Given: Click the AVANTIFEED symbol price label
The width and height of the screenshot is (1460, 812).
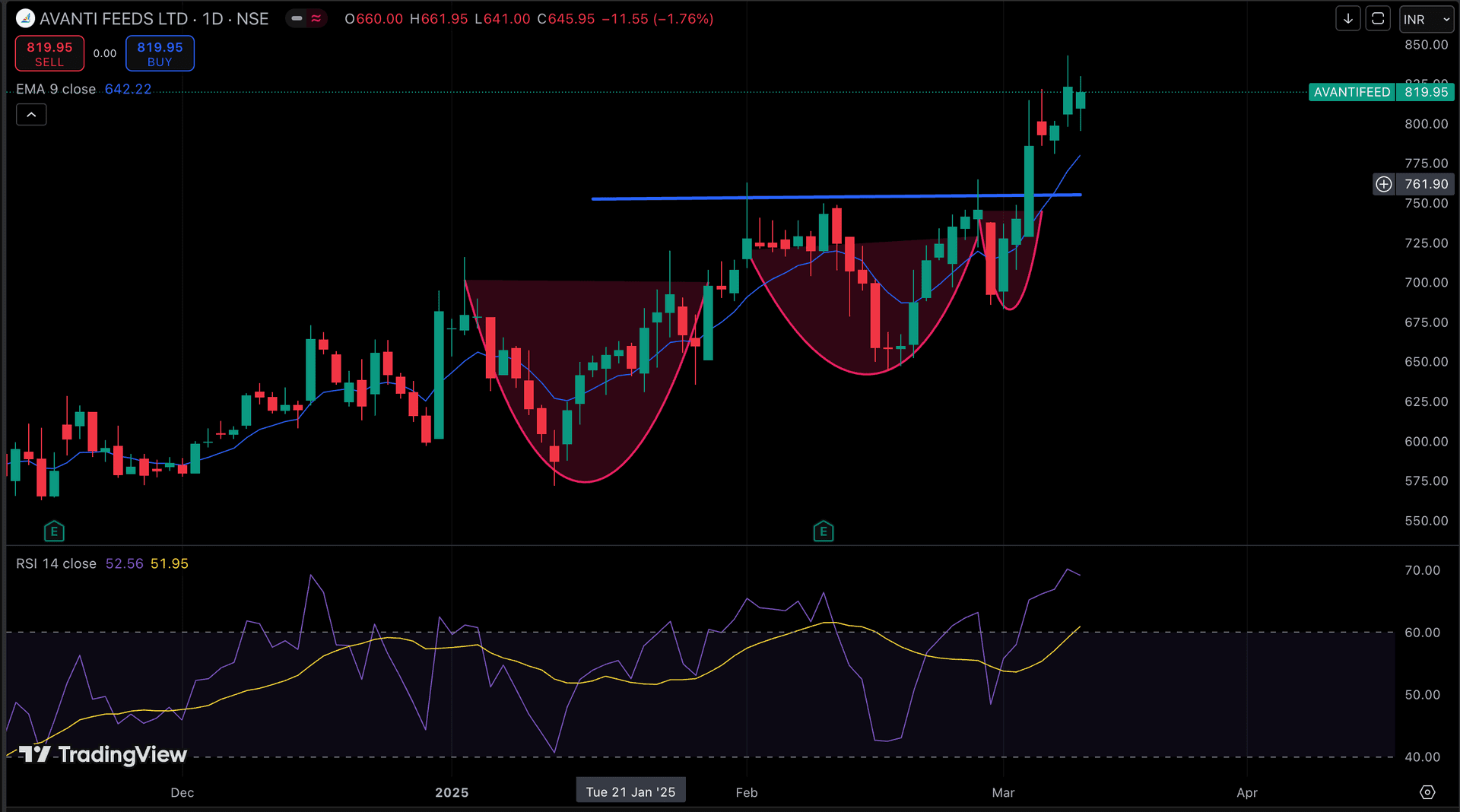Looking at the screenshot, I should pyautogui.click(x=1352, y=92).
